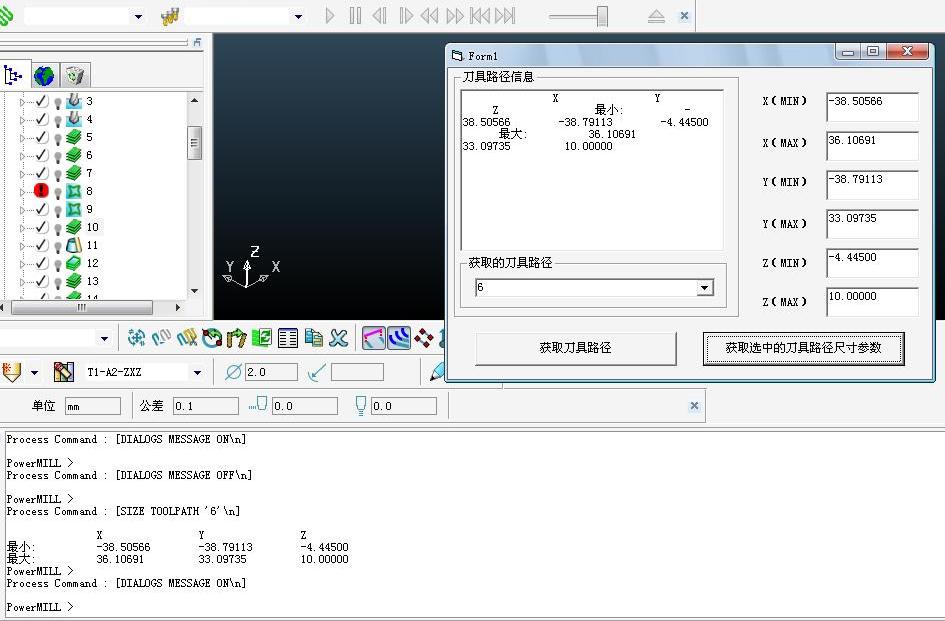Viewport: 945px width, 621px height.
Task: Fast forward the simulation
Action: (x=455, y=16)
